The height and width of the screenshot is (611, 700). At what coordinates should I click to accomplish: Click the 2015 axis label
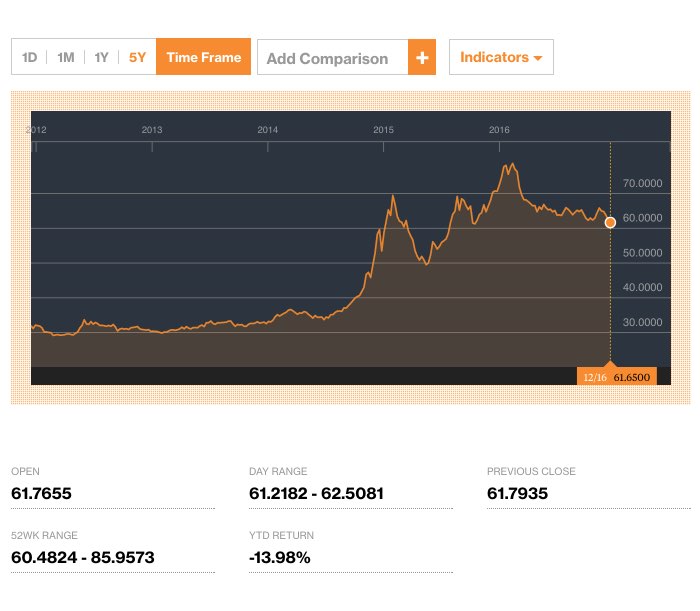pyautogui.click(x=383, y=130)
